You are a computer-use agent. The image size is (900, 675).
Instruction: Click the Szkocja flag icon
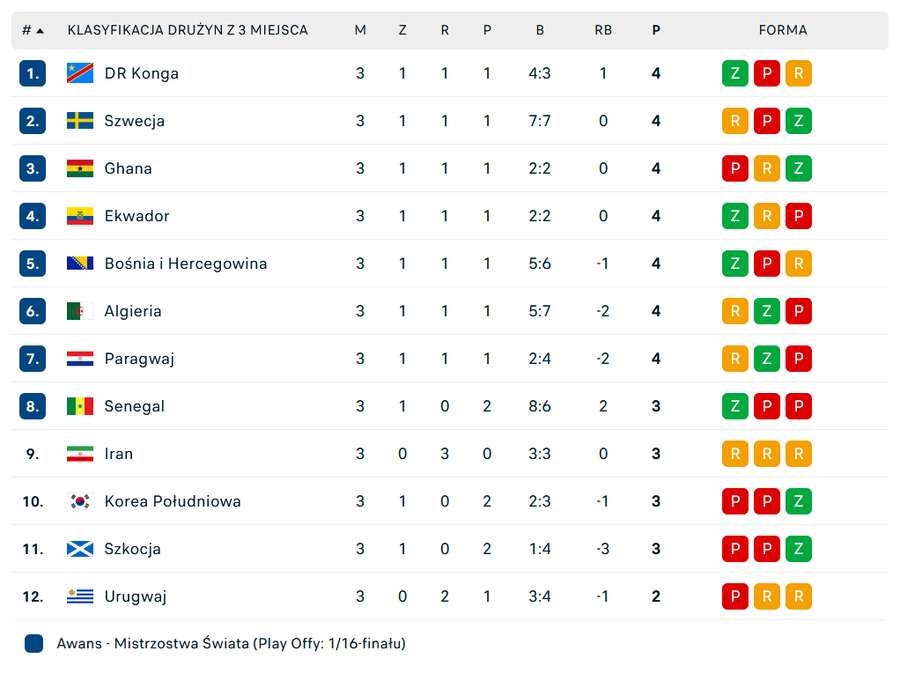80,549
